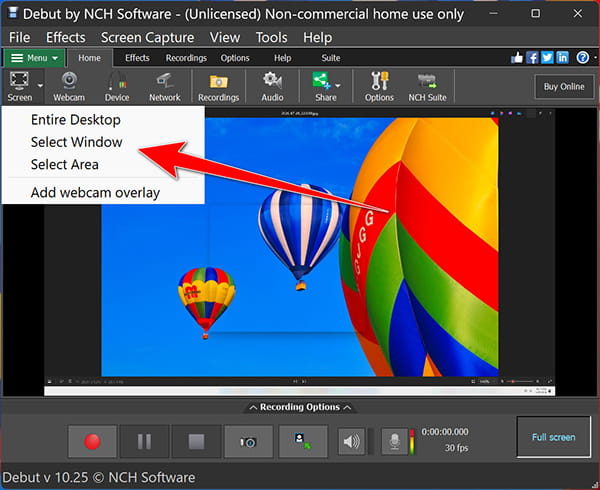Share via the Facebook icon
Viewport: 600px width, 490px height.
532,58
